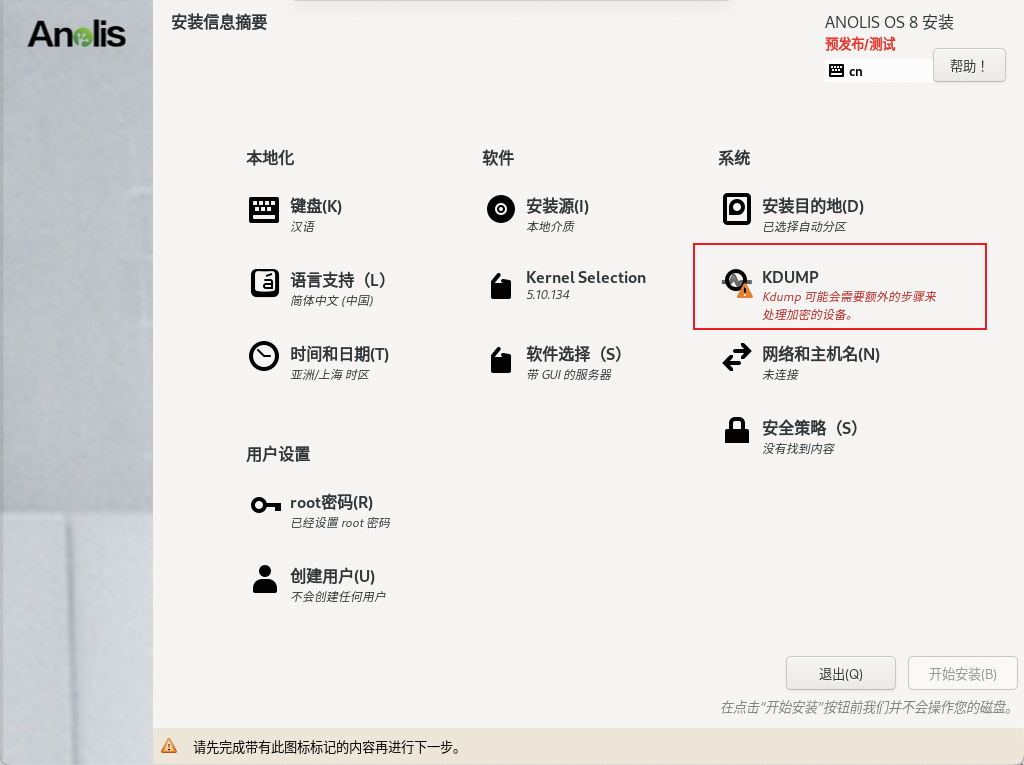Click the clock icon for 时间和日期
The width and height of the screenshot is (1024, 765).
[x=264, y=358]
